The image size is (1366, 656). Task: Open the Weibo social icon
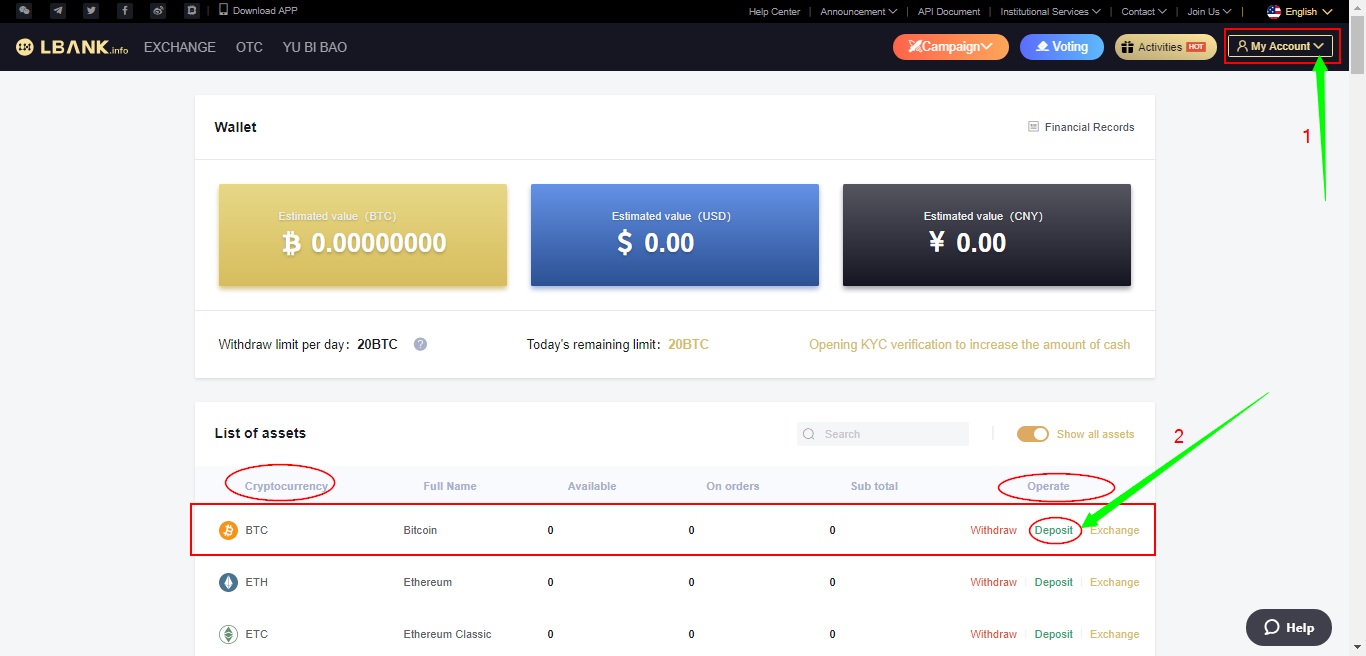(158, 11)
